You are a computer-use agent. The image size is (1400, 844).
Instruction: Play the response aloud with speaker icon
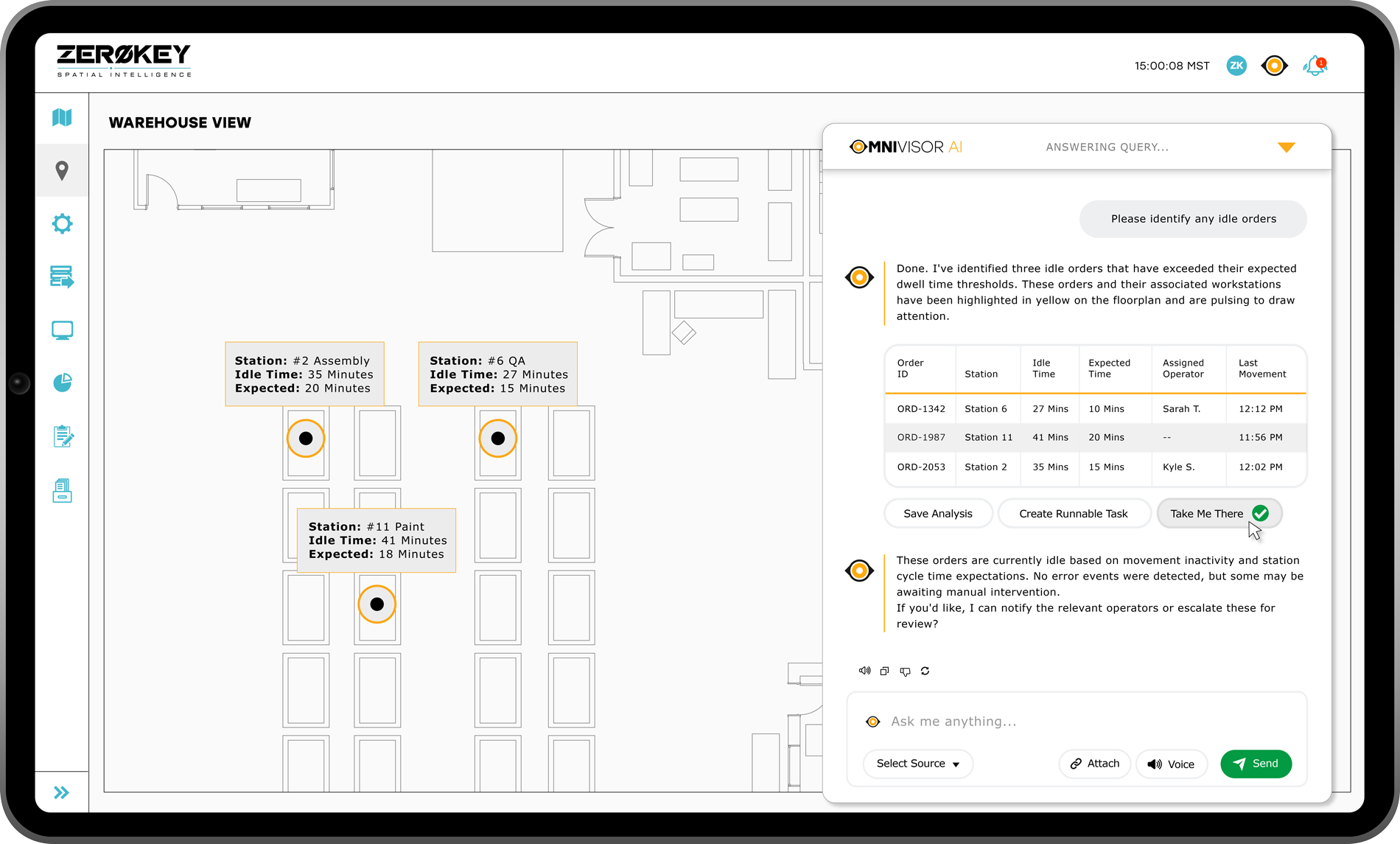(864, 671)
